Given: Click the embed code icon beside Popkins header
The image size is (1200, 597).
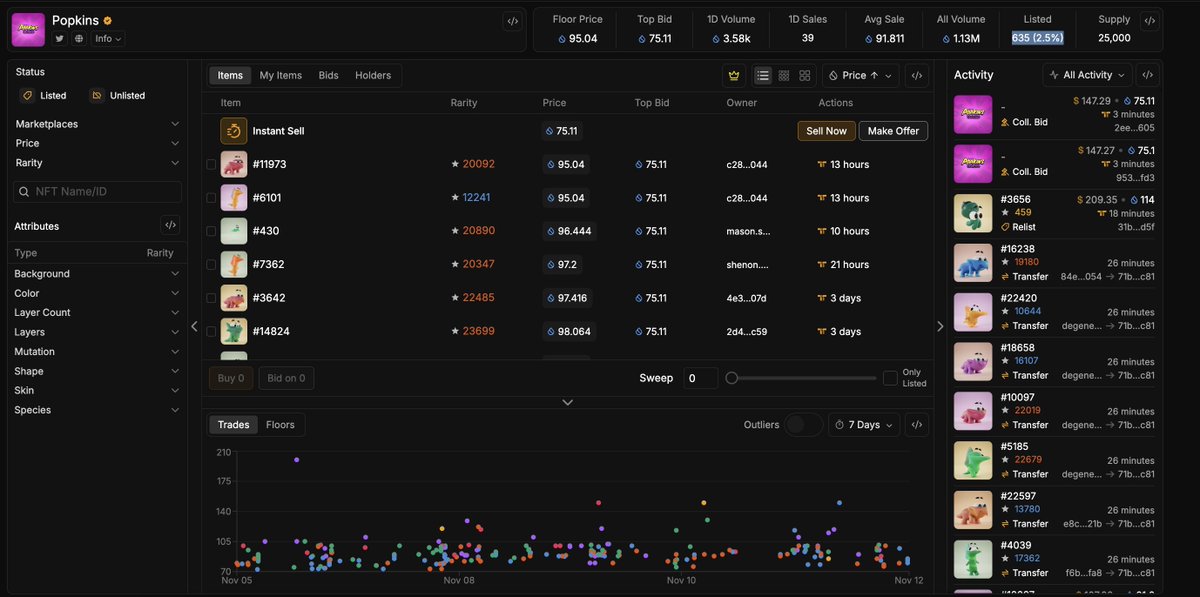Looking at the screenshot, I should tap(512, 21).
